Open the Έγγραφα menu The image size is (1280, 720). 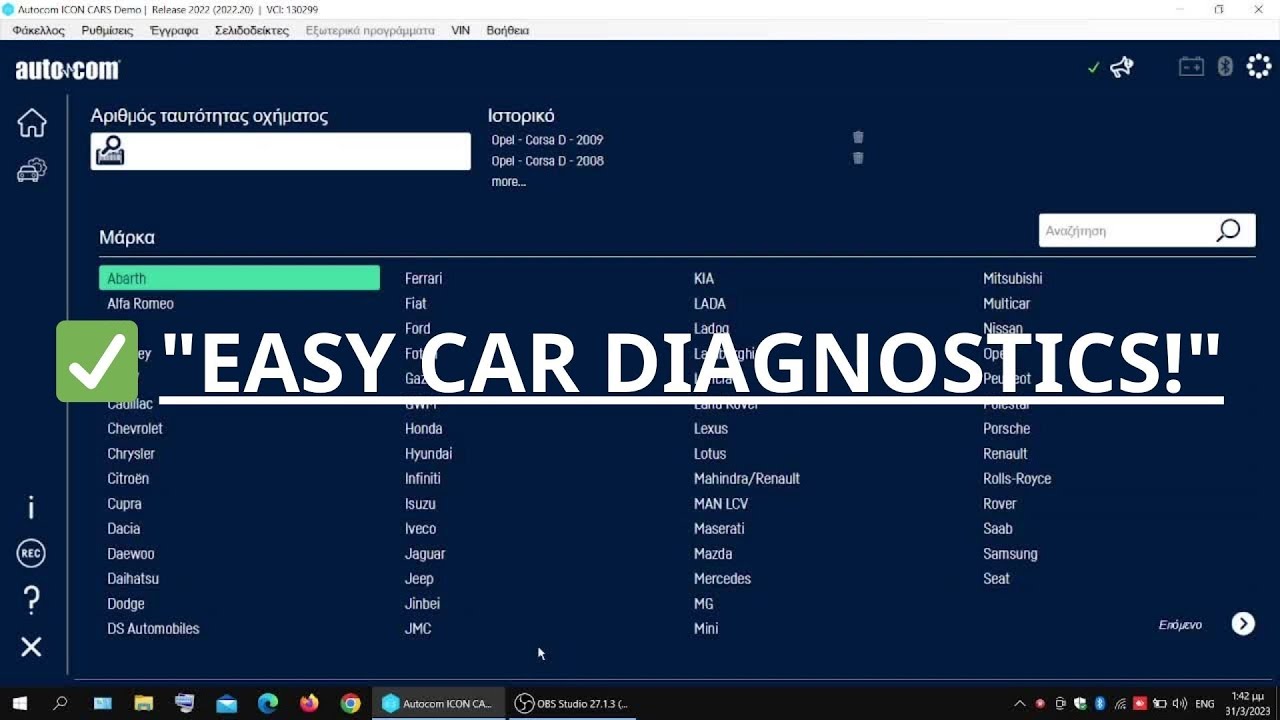click(x=174, y=30)
